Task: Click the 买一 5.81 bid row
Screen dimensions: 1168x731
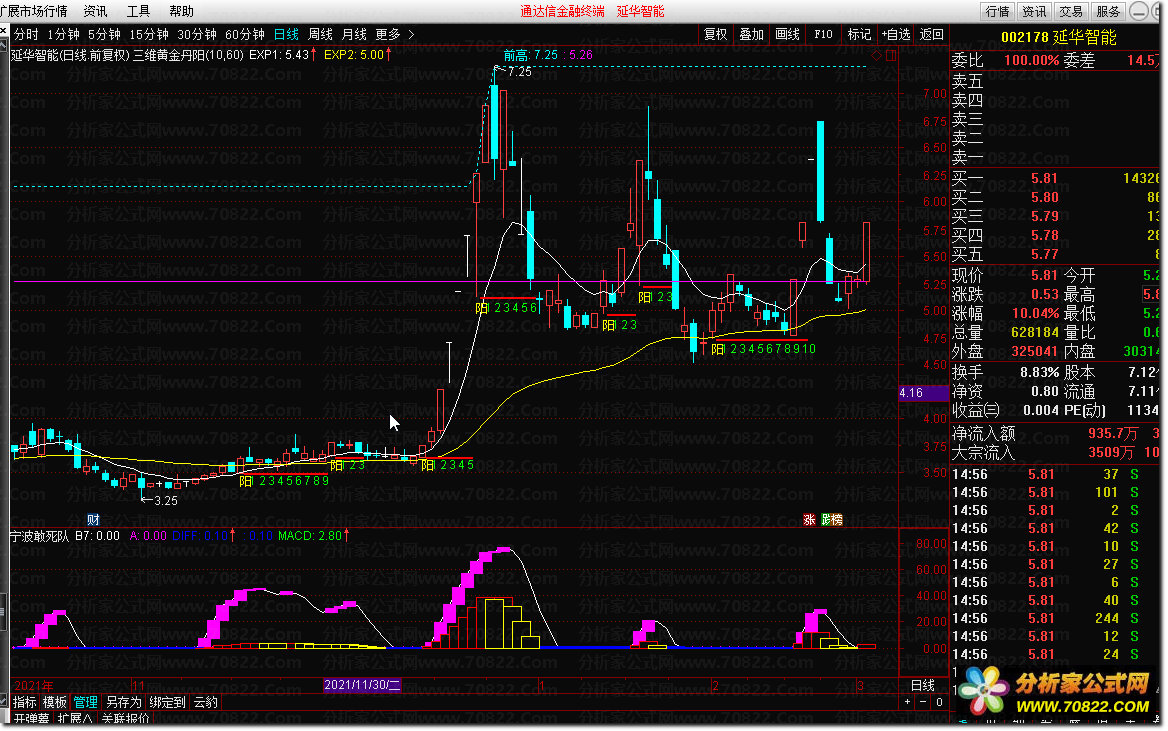Action: [x=1056, y=178]
